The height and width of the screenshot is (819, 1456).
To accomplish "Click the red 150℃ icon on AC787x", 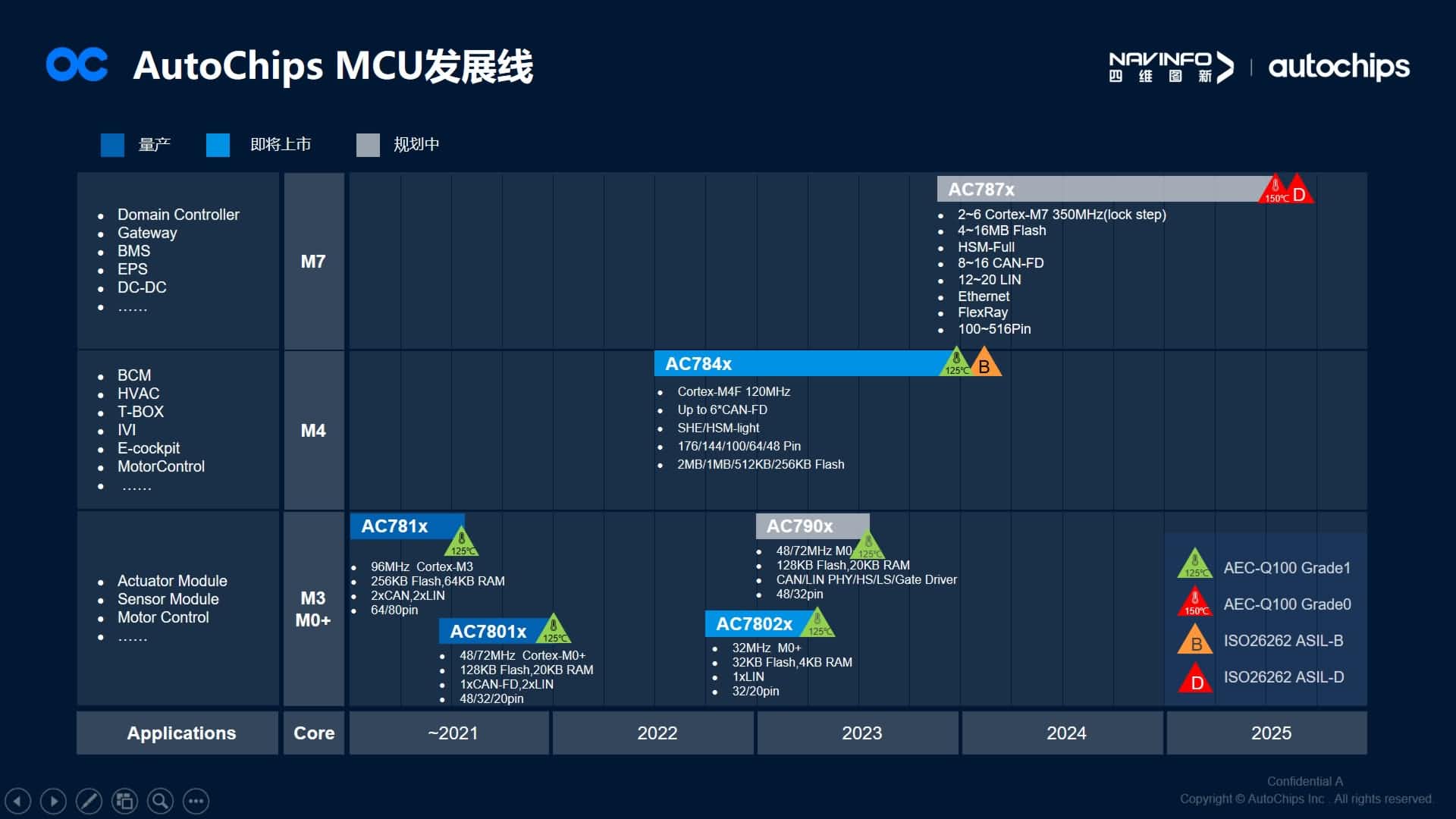I will (1276, 190).
